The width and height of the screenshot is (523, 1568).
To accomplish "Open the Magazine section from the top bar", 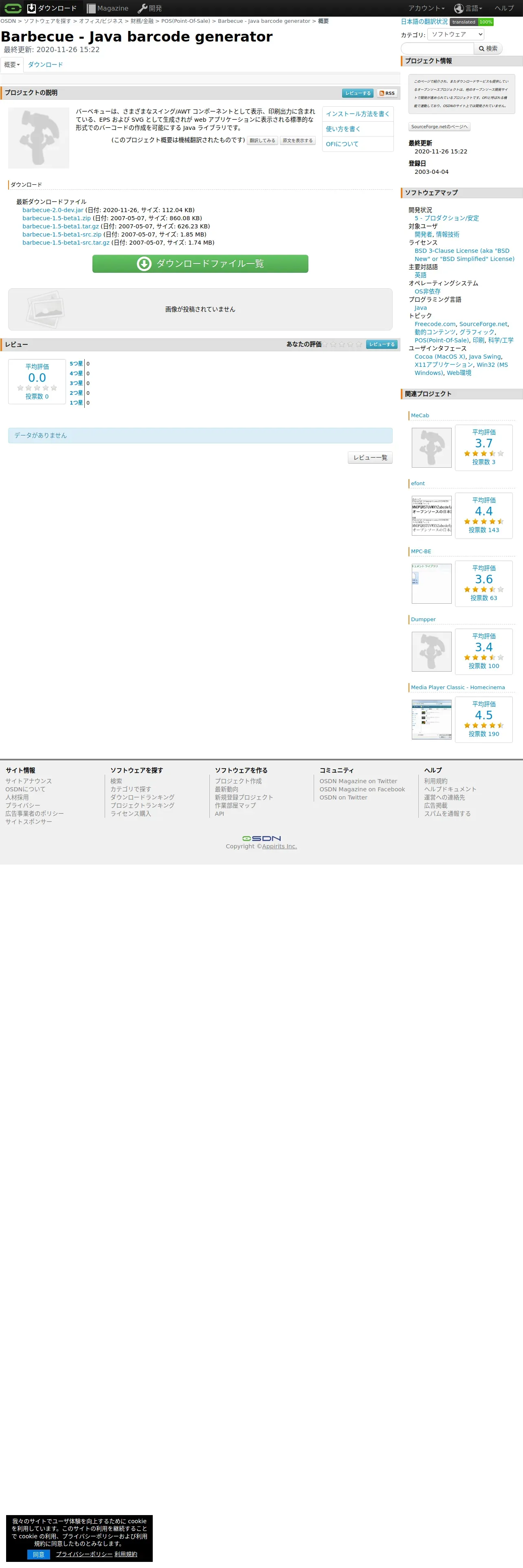I will pos(107,8).
